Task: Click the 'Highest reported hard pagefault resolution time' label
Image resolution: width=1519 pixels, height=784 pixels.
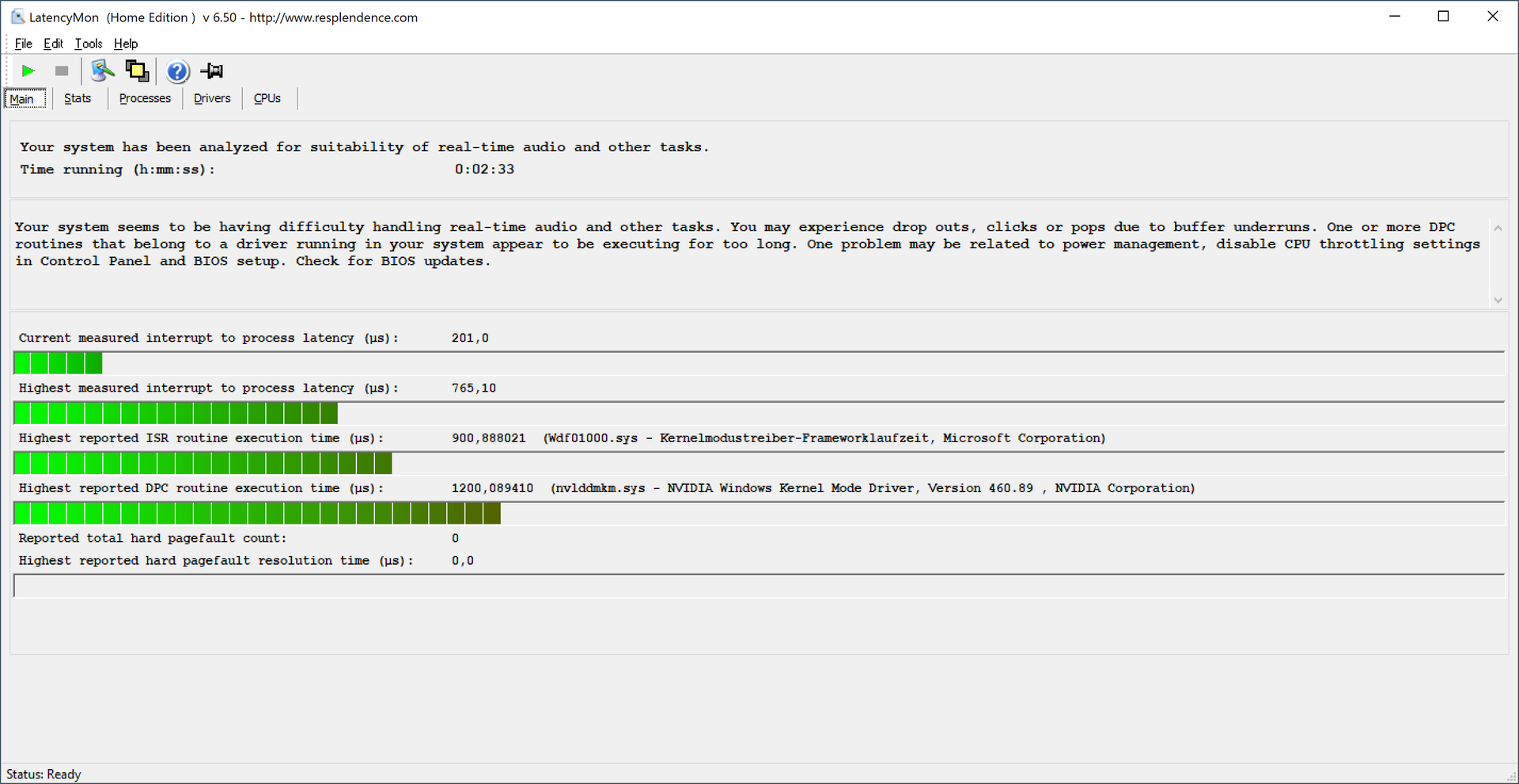Action: (216, 560)
